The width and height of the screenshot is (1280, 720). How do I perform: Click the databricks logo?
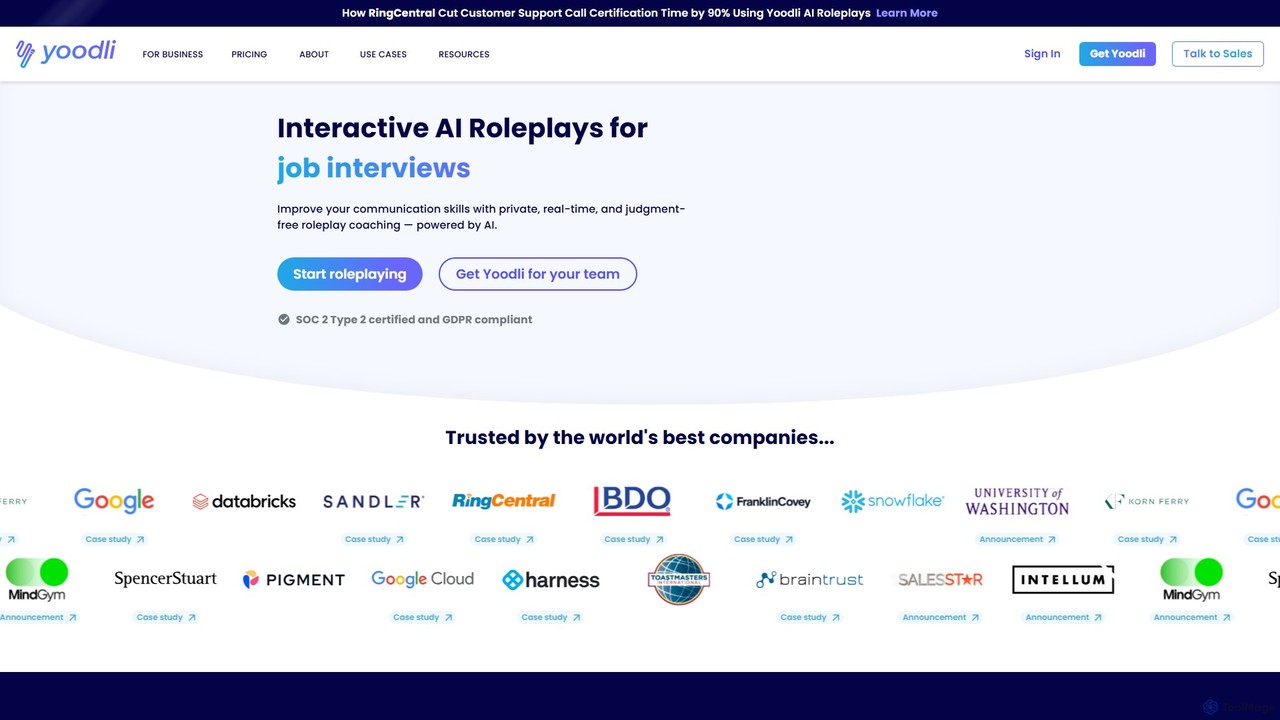pyautogui.click(x=244, y=501)
